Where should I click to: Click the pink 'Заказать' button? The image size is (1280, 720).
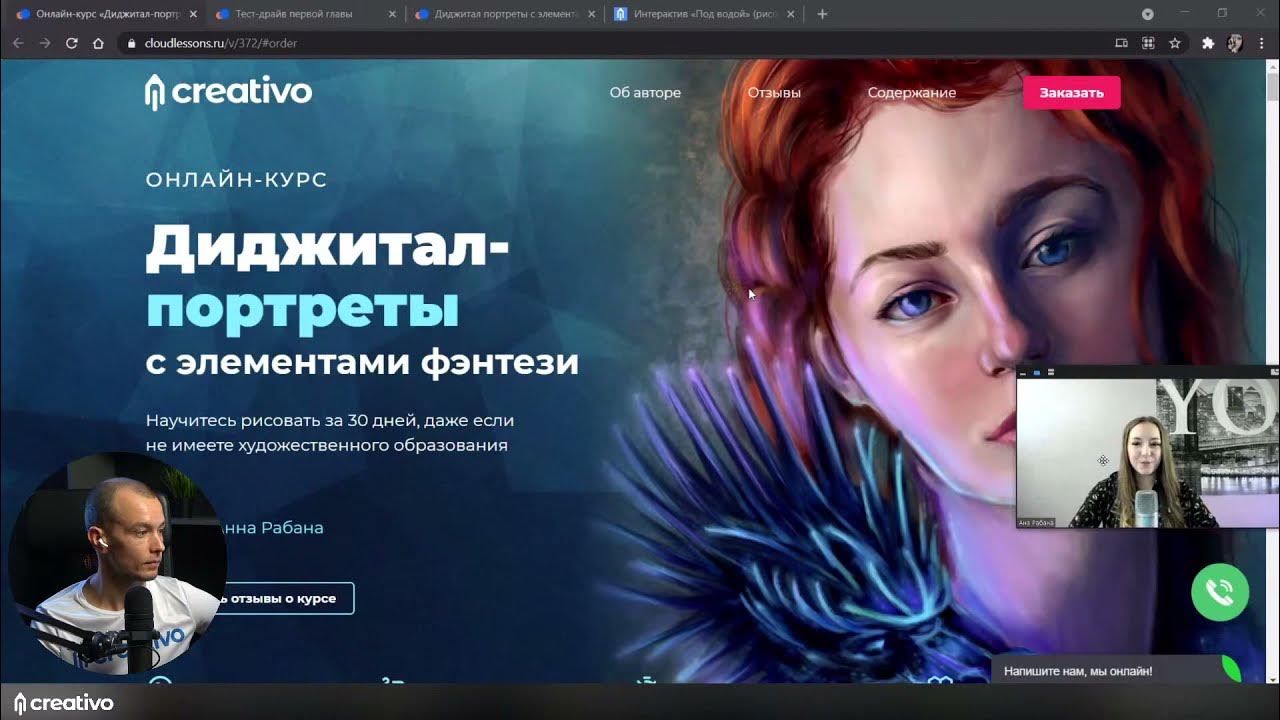tap(1071, 92)
